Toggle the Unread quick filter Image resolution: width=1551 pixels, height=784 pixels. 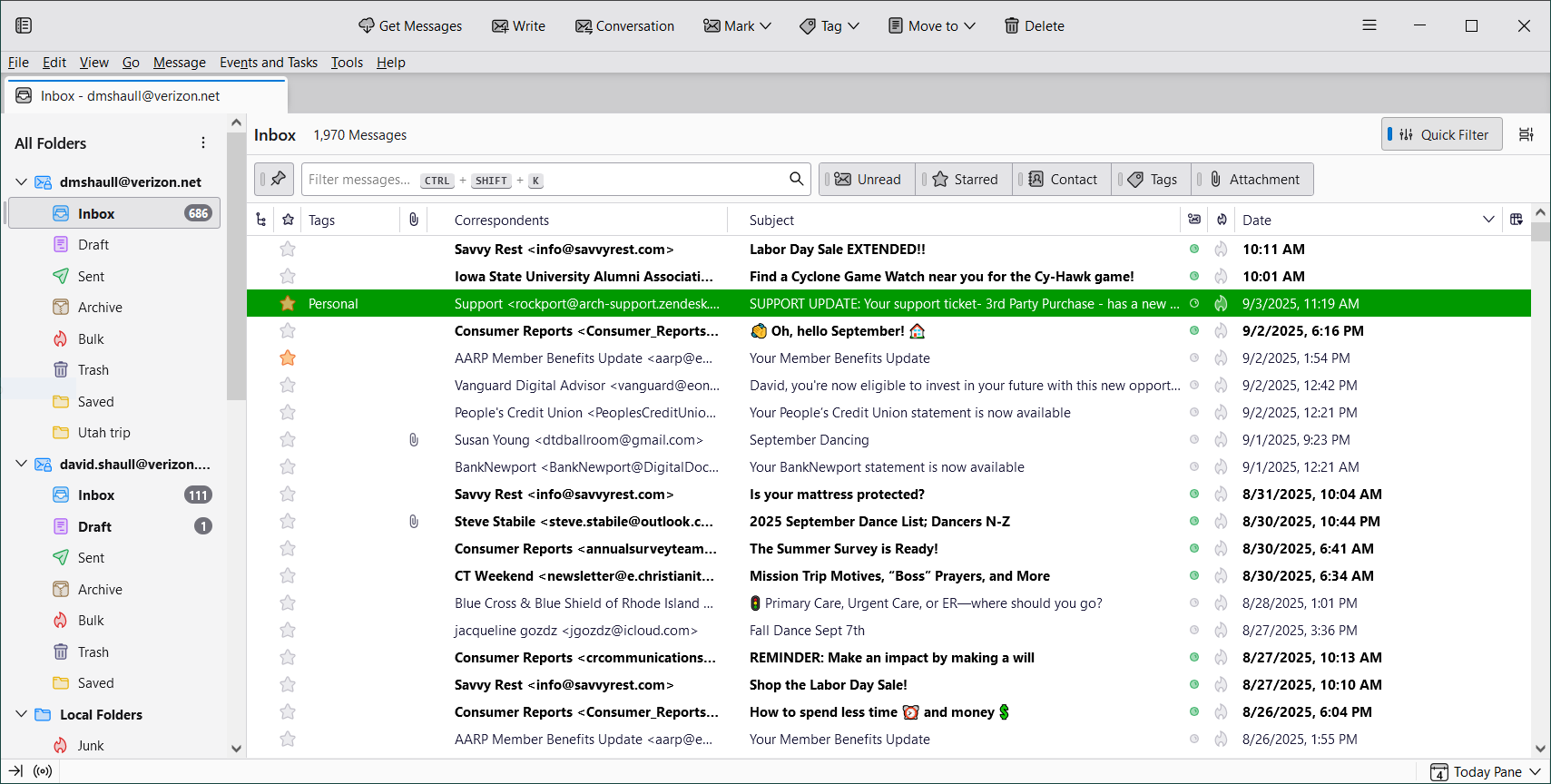click(868, 179)
